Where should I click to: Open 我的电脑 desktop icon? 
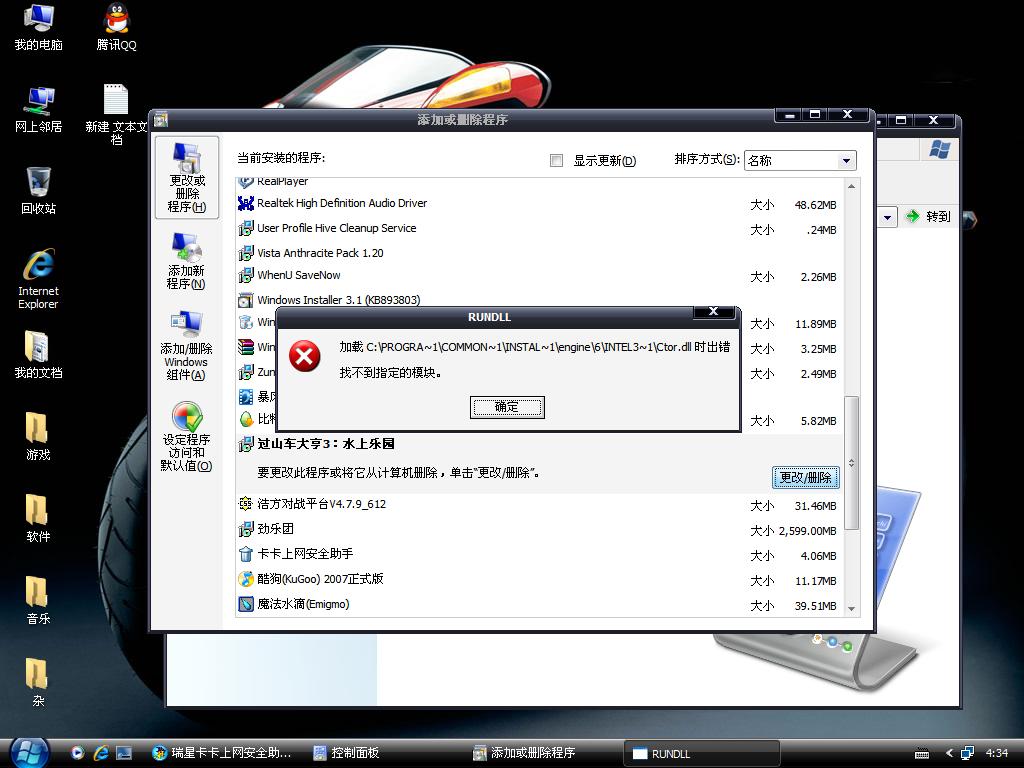[x=39, y=27]
